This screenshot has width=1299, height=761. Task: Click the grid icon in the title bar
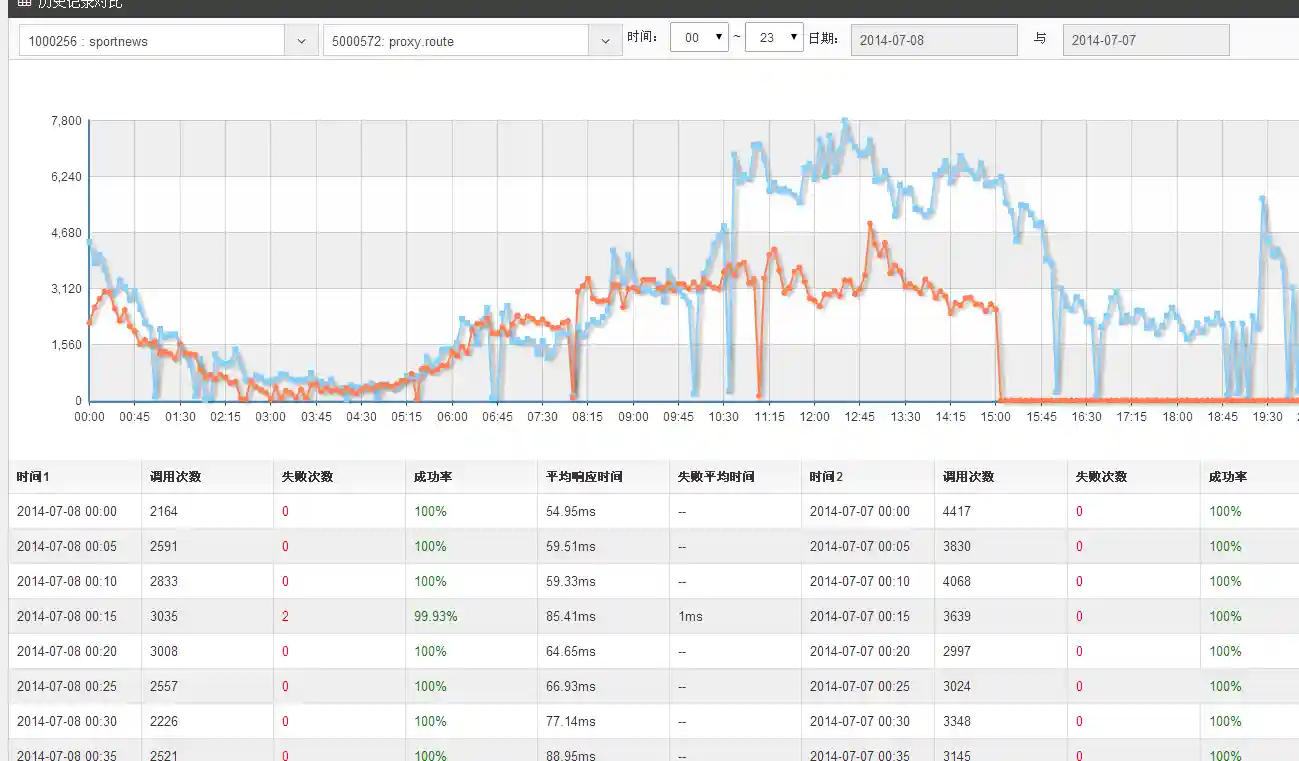point(25,3)
